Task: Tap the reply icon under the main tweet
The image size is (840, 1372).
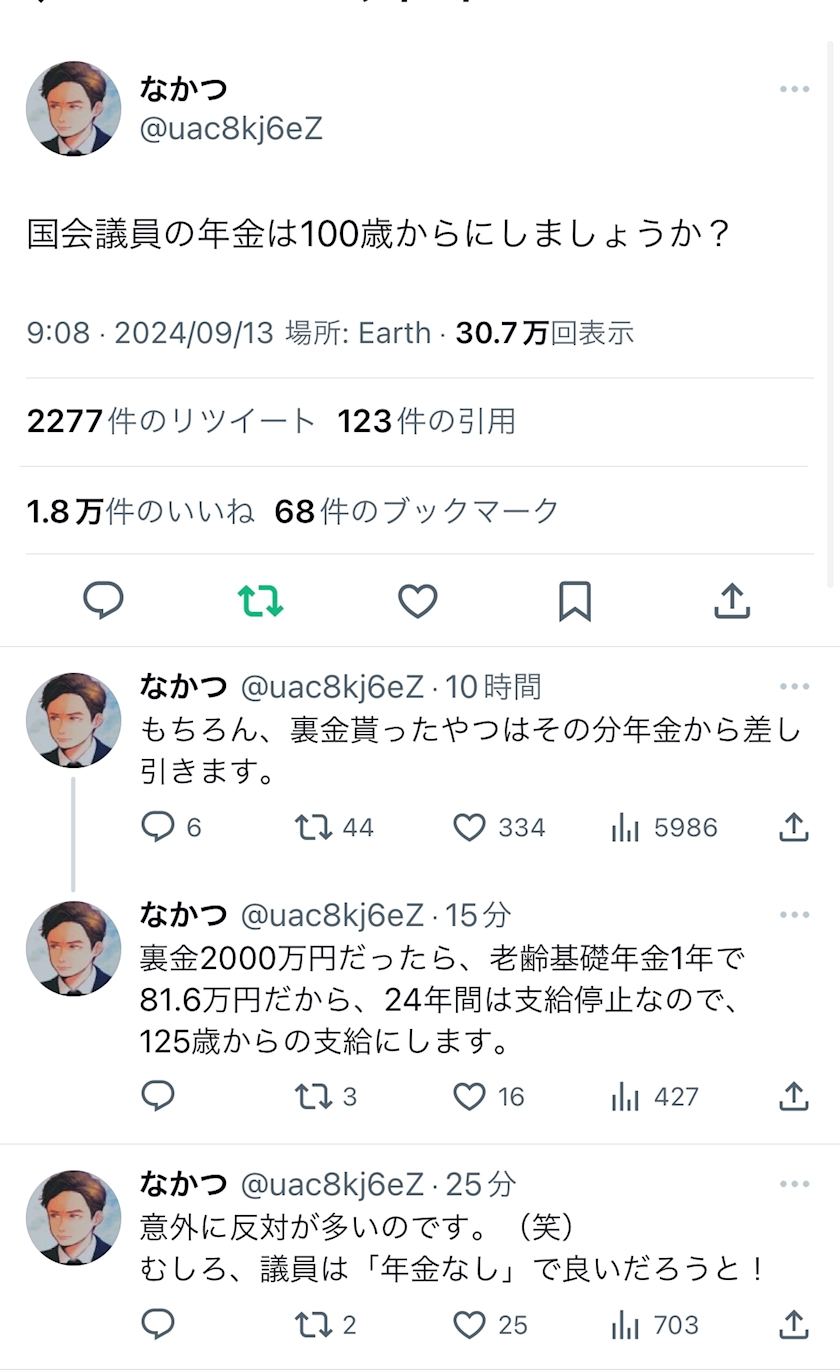Action: (x=103, y=601)
